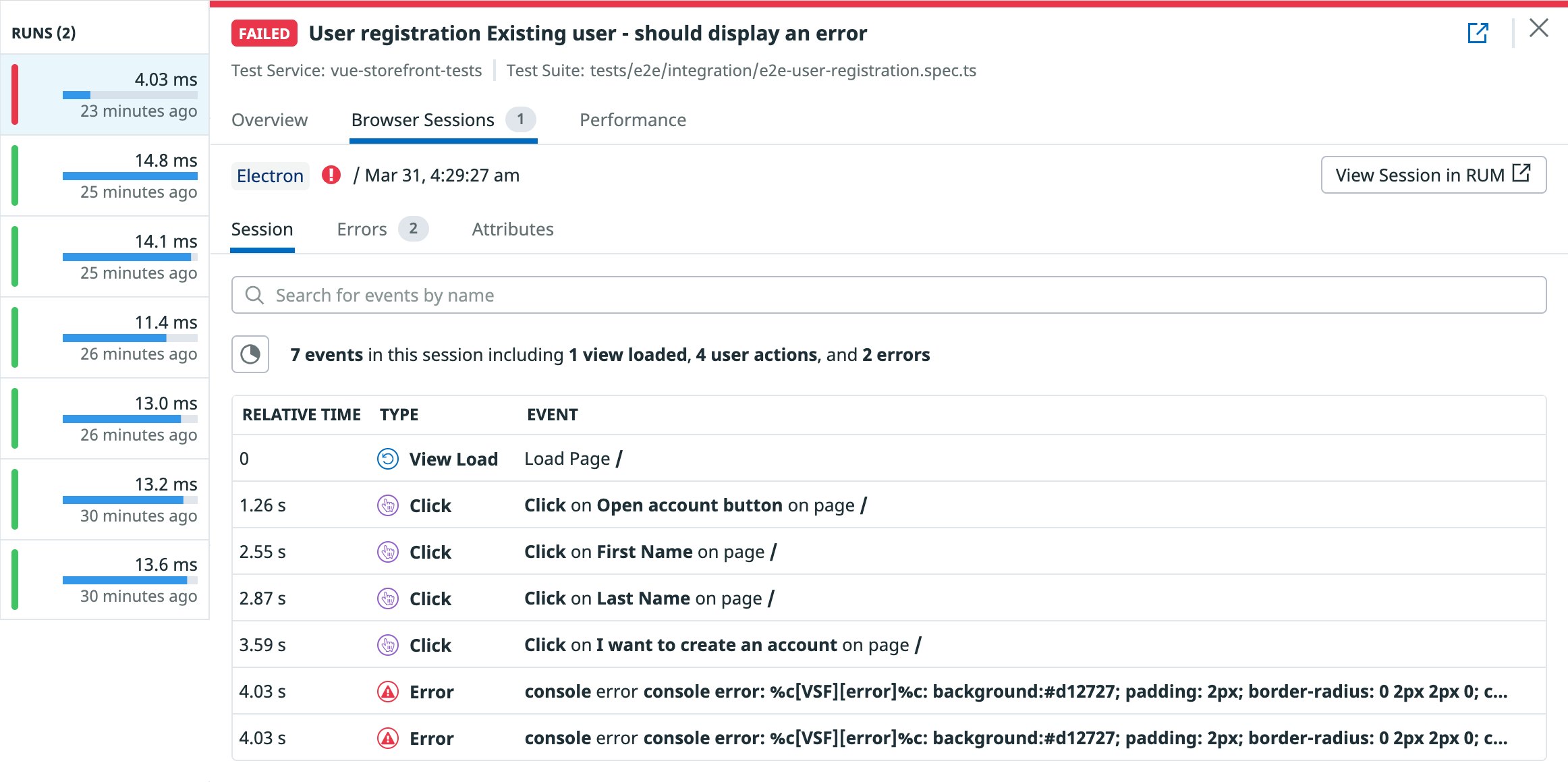Click the FAILED status badge
Screen dimensions: 1568x782
click(264, 32)
